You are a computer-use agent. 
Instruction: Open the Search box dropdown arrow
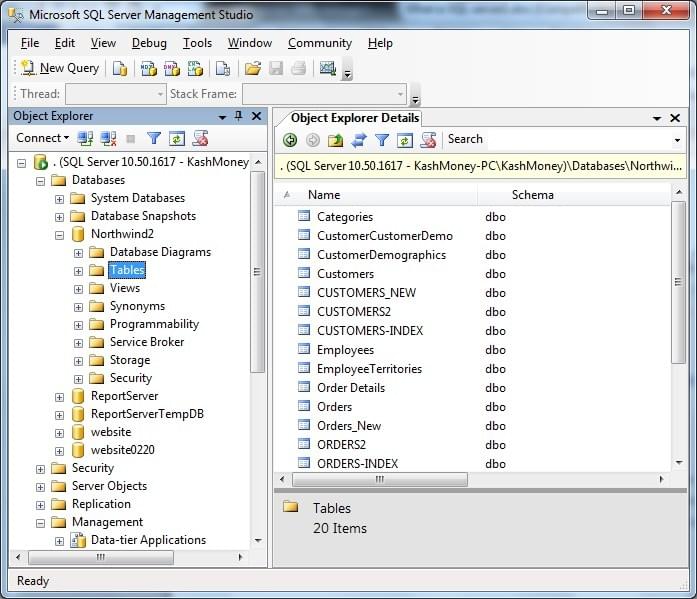pos(677,140)
